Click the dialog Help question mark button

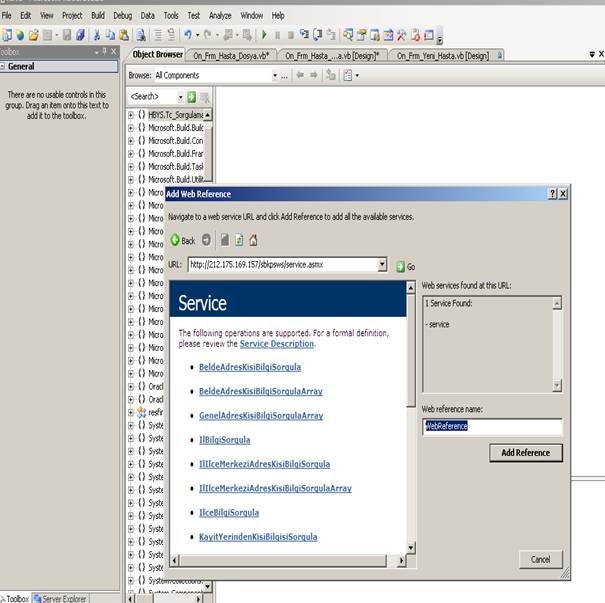click(553, 194)
